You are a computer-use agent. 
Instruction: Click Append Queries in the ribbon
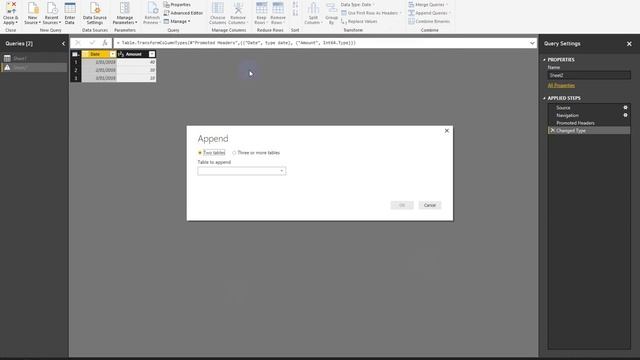(429, 13)
